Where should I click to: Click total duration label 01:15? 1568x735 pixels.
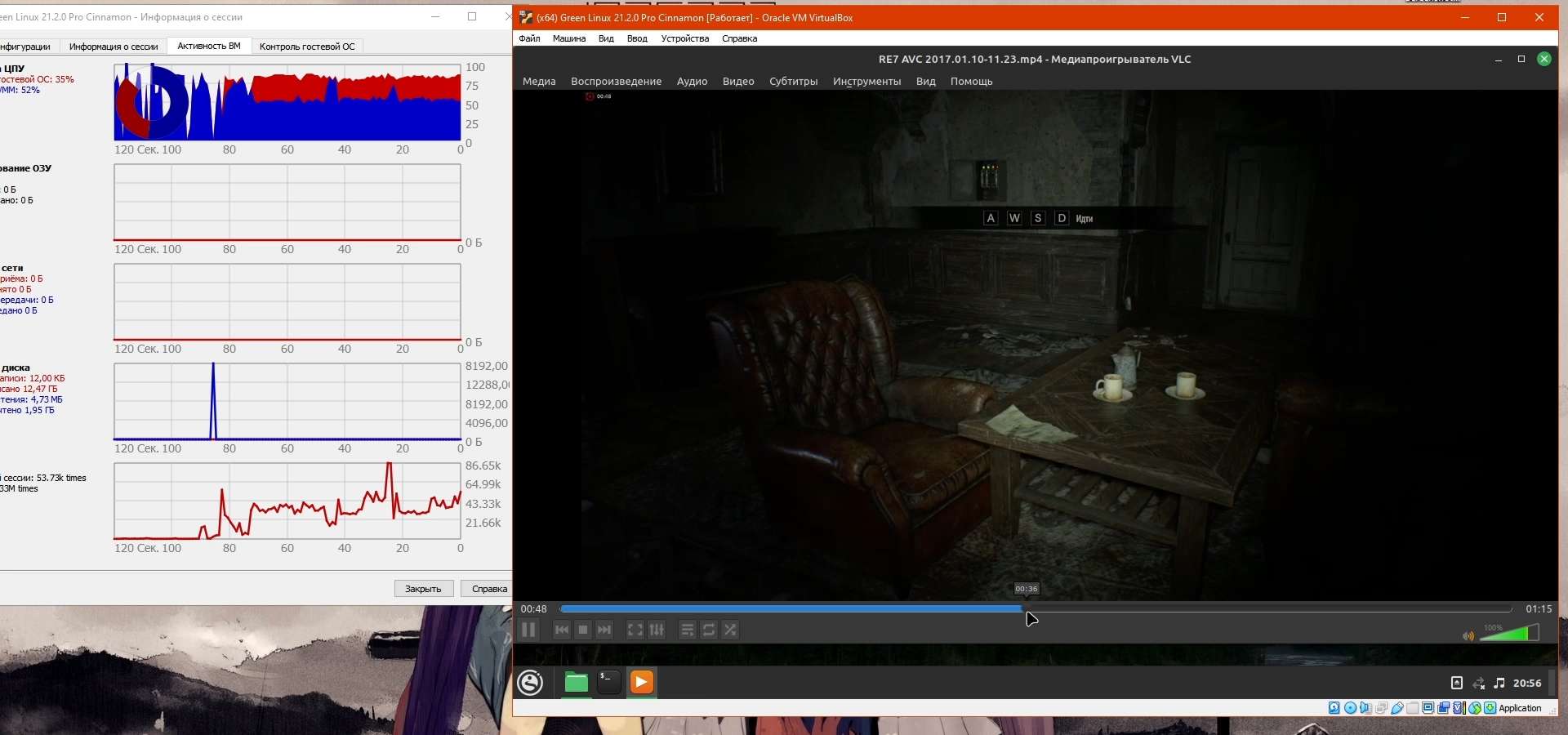click(x=1539, y=609)
